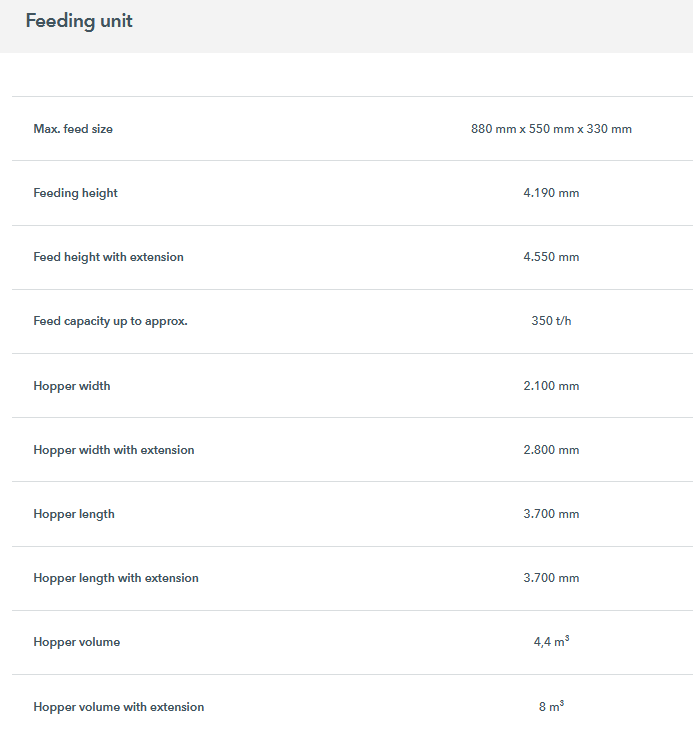Viewport: 693px width, 730px height.
Task: Click the Feeding height row label
Action: click(75, 193)
